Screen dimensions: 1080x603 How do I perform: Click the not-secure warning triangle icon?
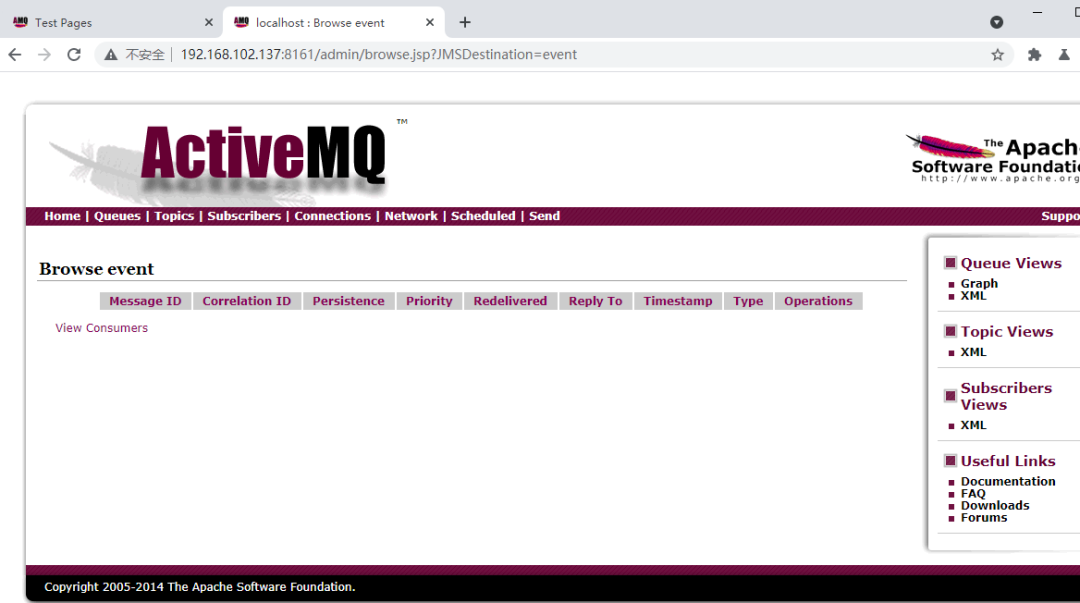(x=111, y=54)
